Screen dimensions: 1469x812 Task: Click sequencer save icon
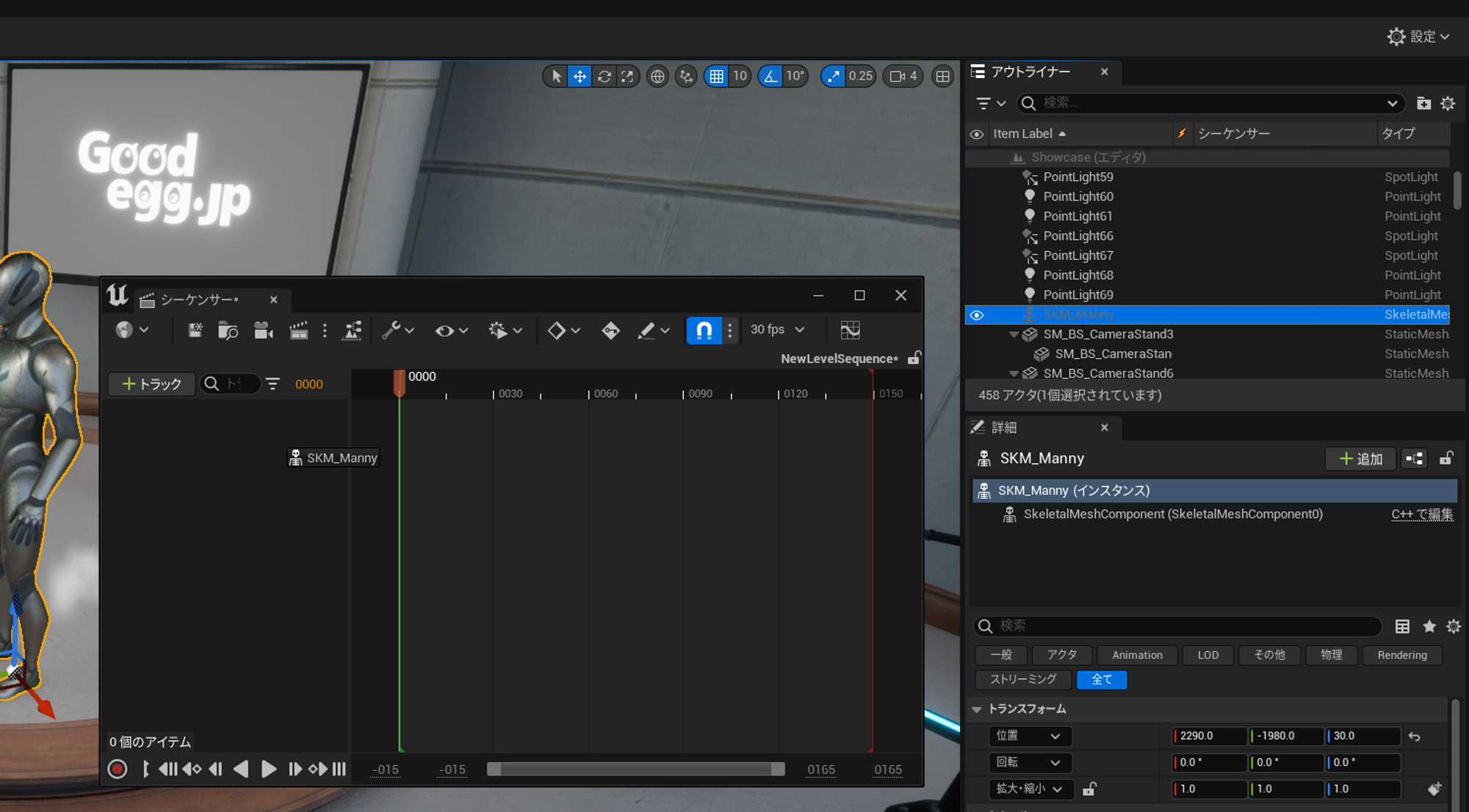tap(195, 330)
